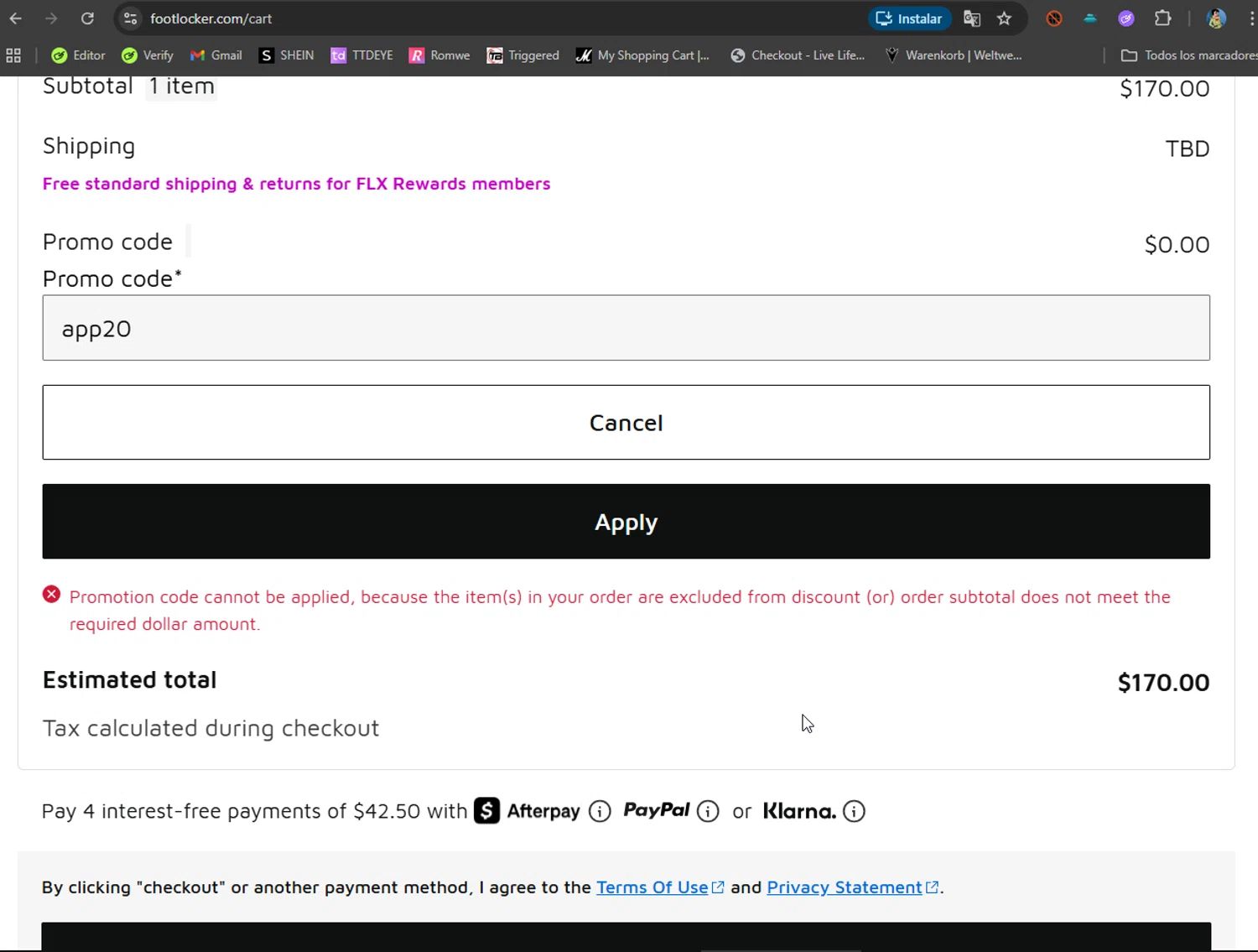Click the purple extension icon
This screenshot has width=1258, height=952.
[x=1126, y=18]
